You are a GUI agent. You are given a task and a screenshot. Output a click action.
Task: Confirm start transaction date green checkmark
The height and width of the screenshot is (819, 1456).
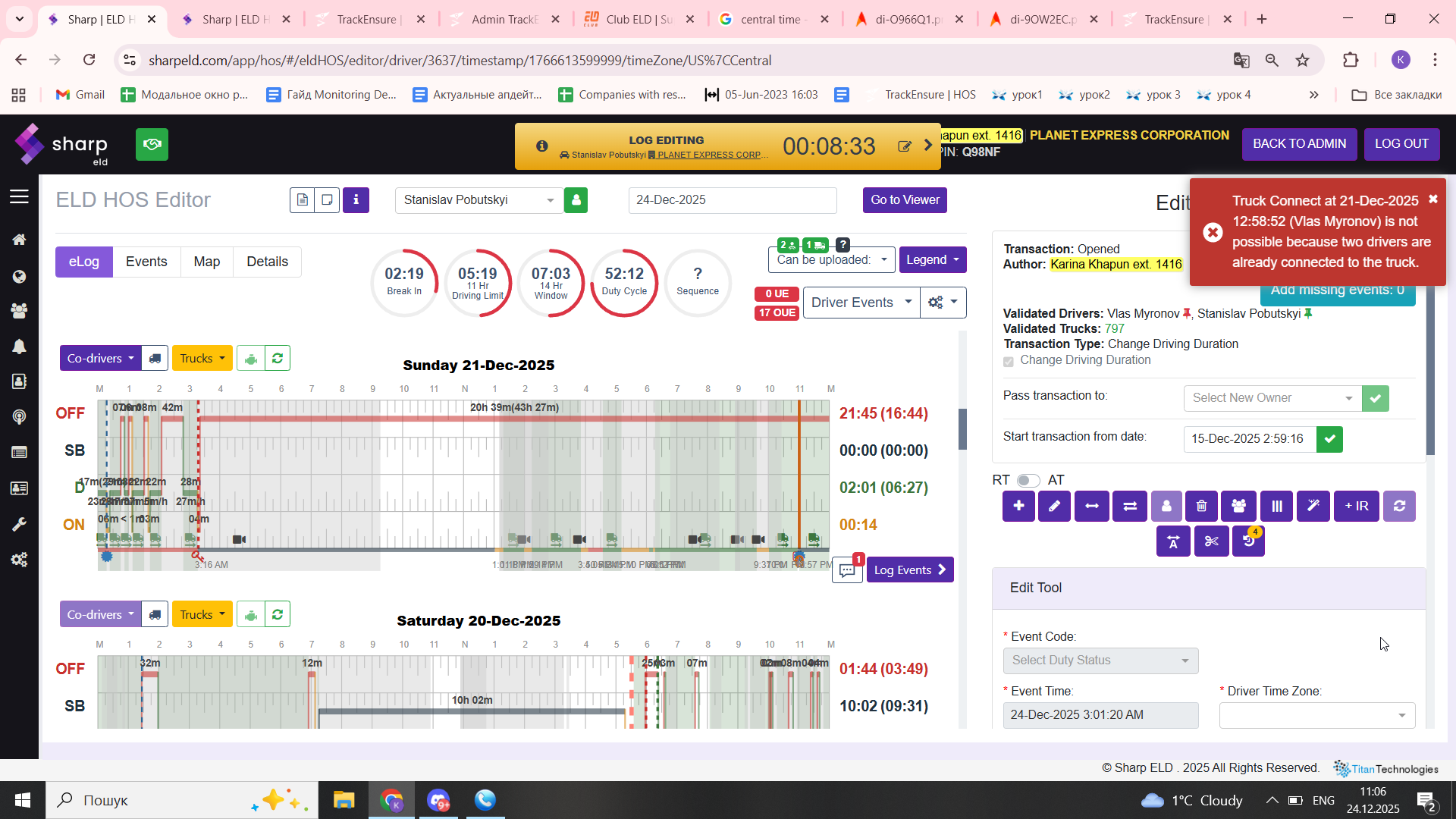point(1329,439)
